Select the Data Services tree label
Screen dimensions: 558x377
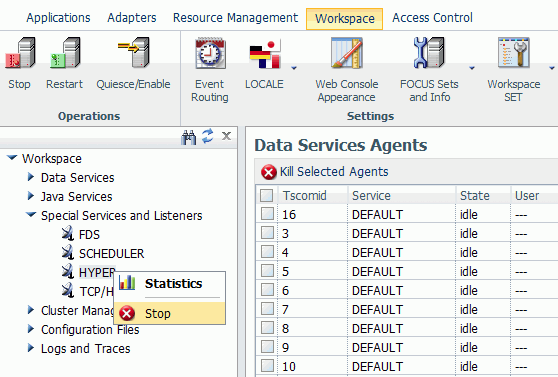point(78,178)
